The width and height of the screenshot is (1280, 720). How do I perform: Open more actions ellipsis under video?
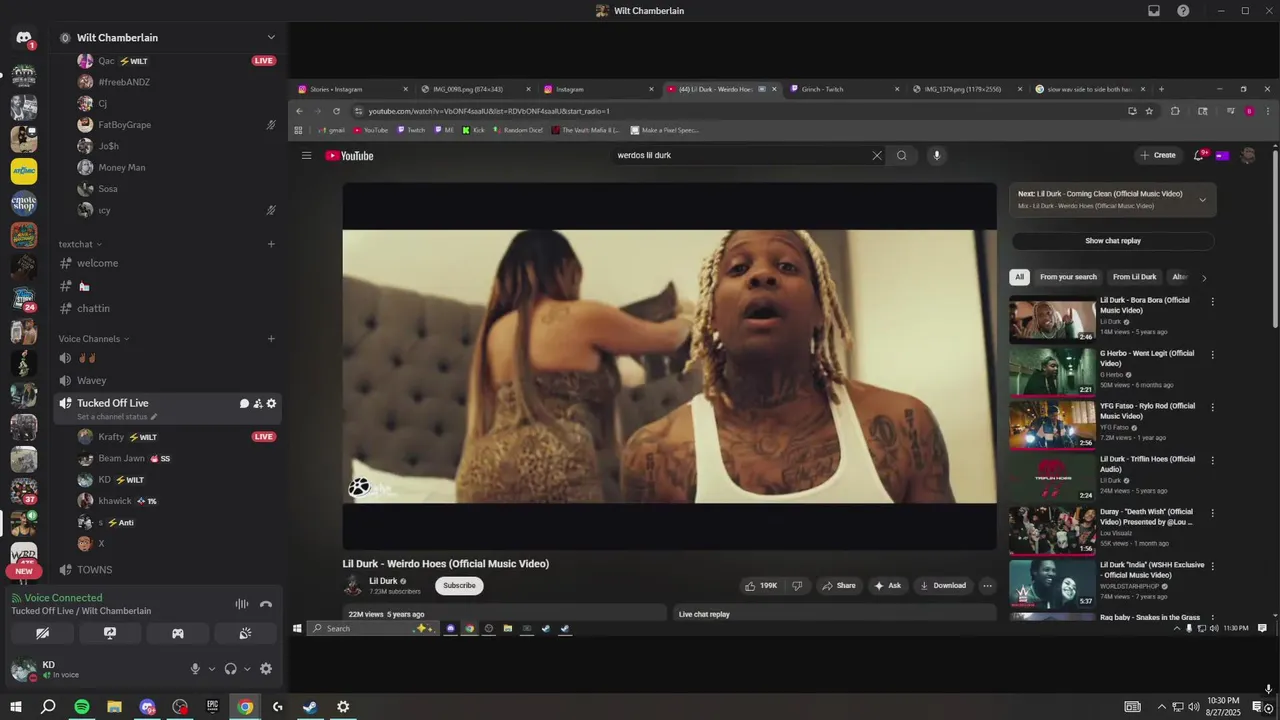click(x=987, y=586)
